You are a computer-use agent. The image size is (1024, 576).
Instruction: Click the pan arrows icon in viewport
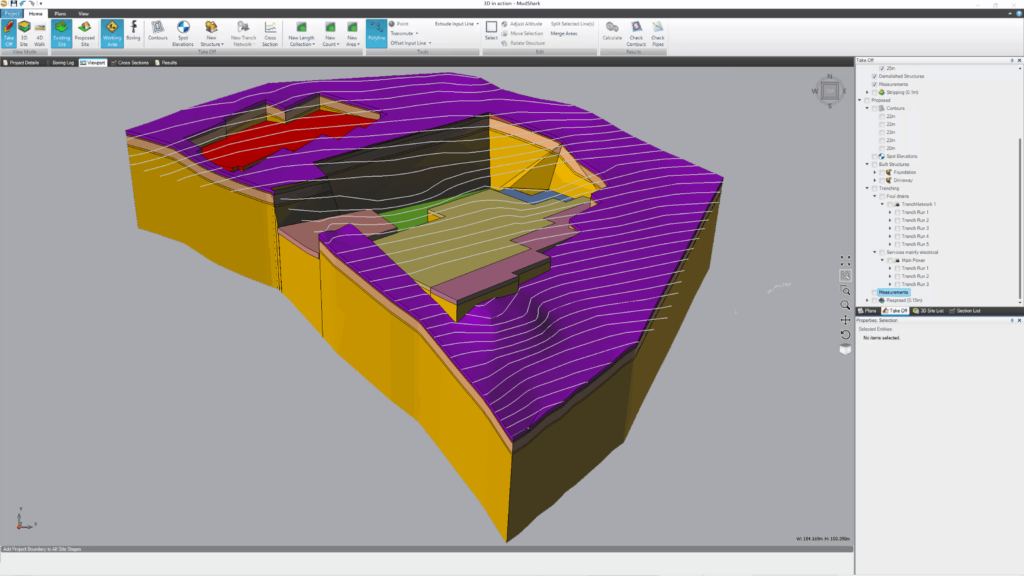click(846, 320)
